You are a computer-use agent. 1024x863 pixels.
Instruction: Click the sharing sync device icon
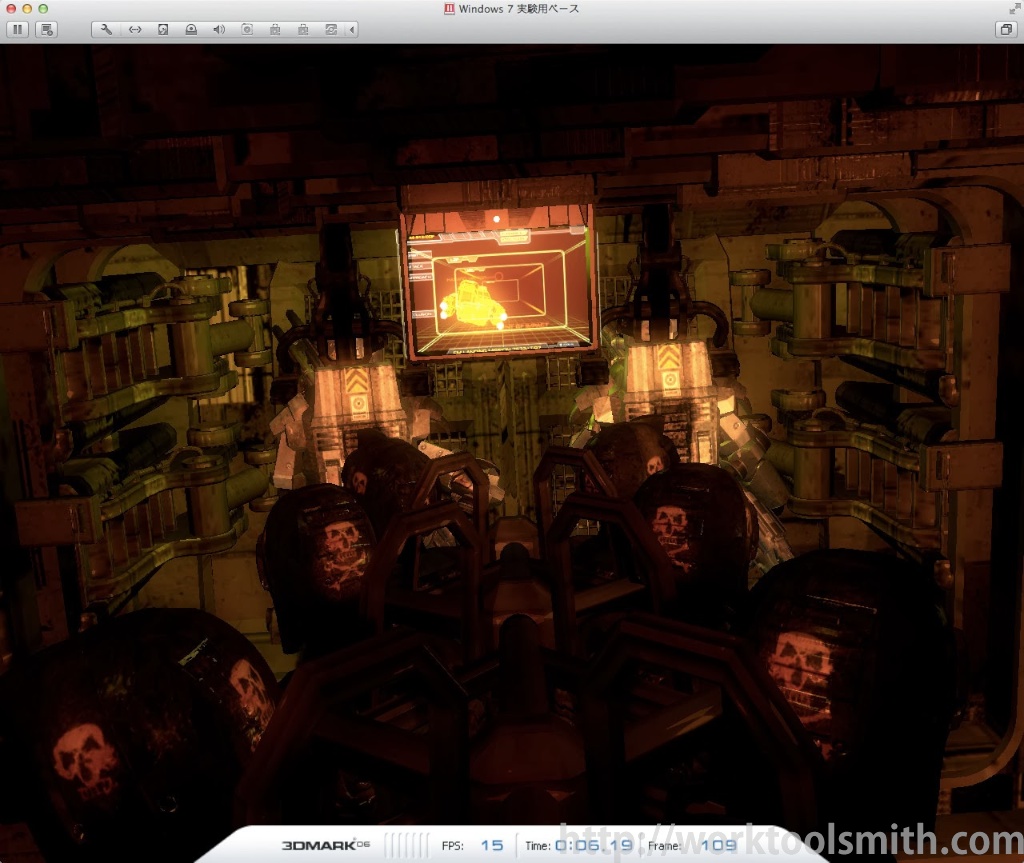pos(331,29)
